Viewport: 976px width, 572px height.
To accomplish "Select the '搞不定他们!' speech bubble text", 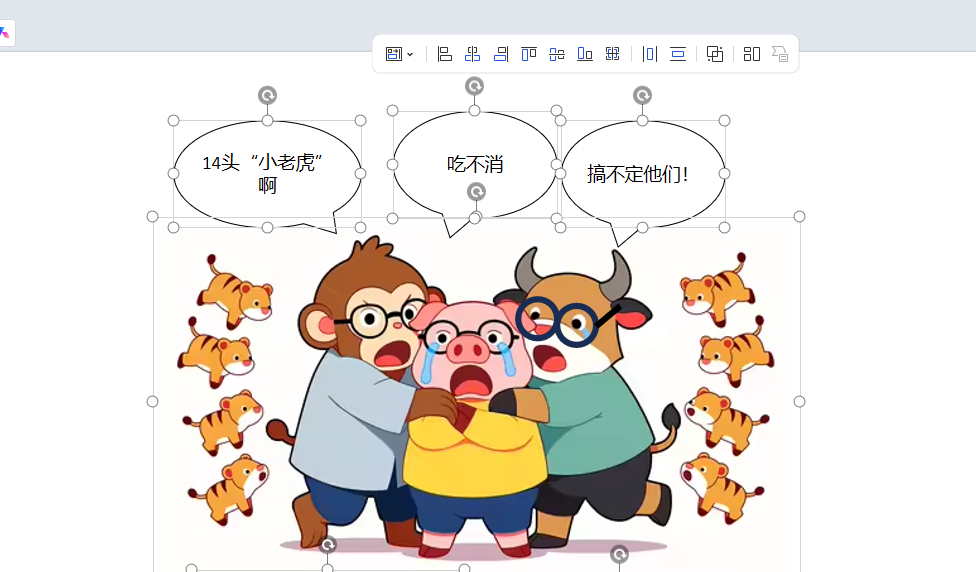I will 638,174.
